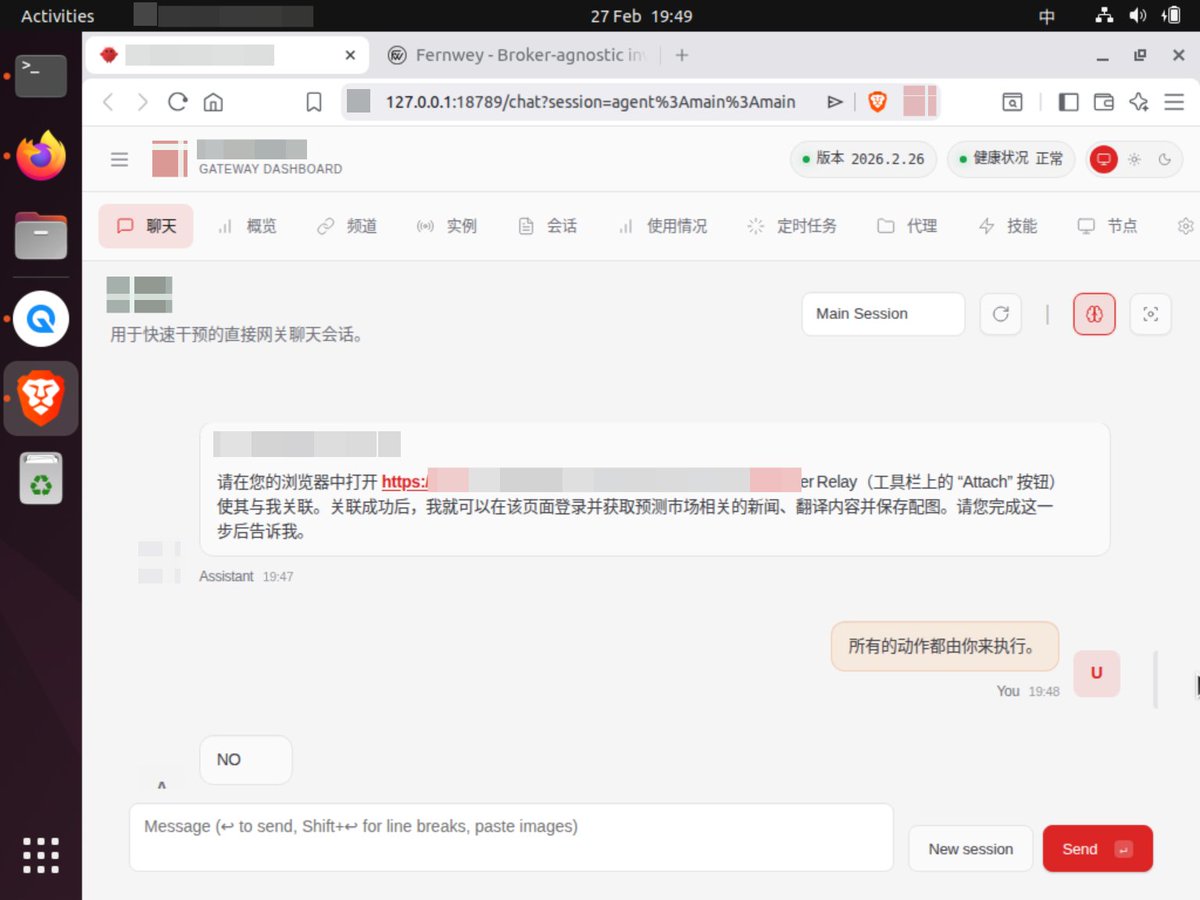Screen dimensions: 1200x900
Task: Refresh the current chat session
Action: click(x=1000, y=313)
